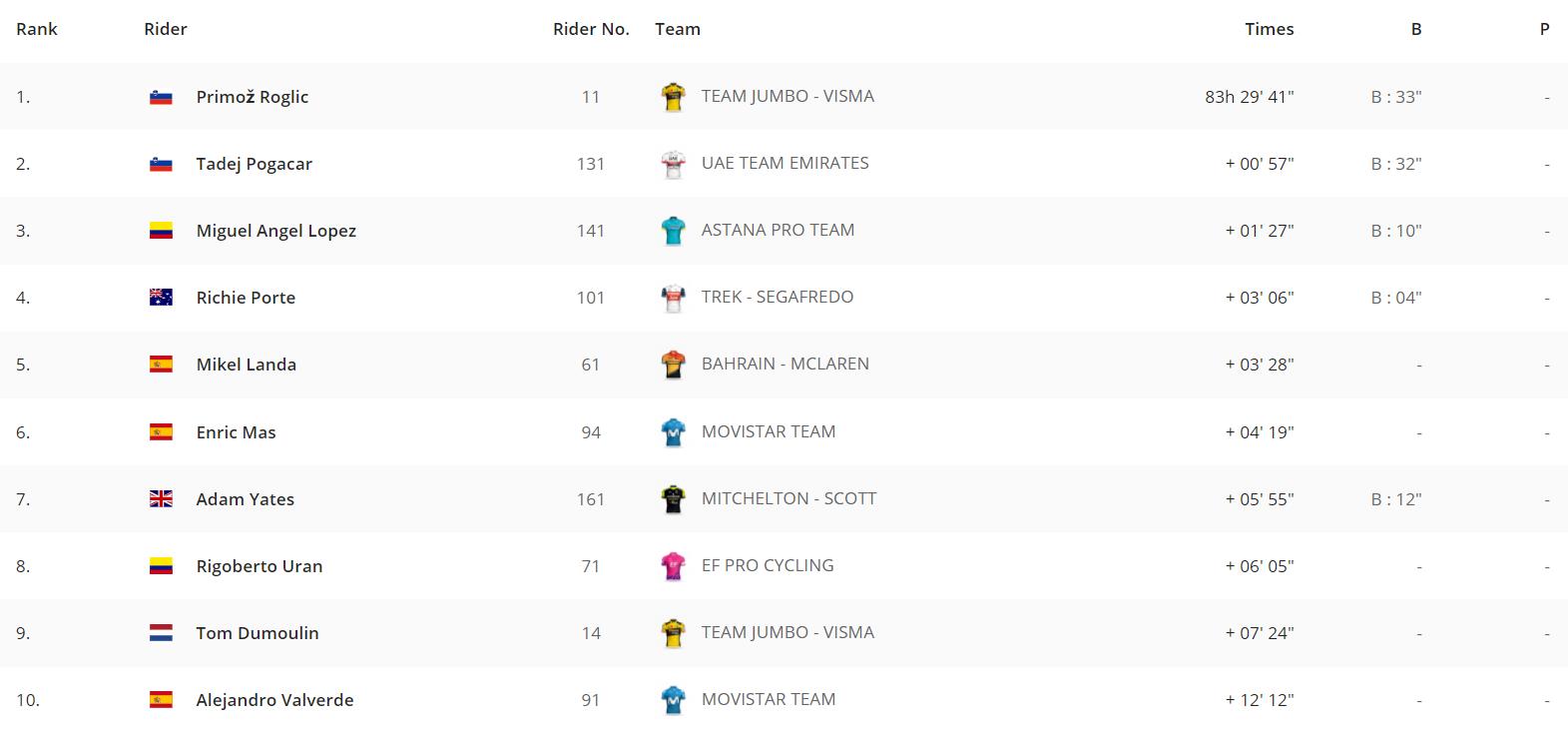
Task: Open Enric Mas's MOVISTAR TEAM link
Action: 769,431
